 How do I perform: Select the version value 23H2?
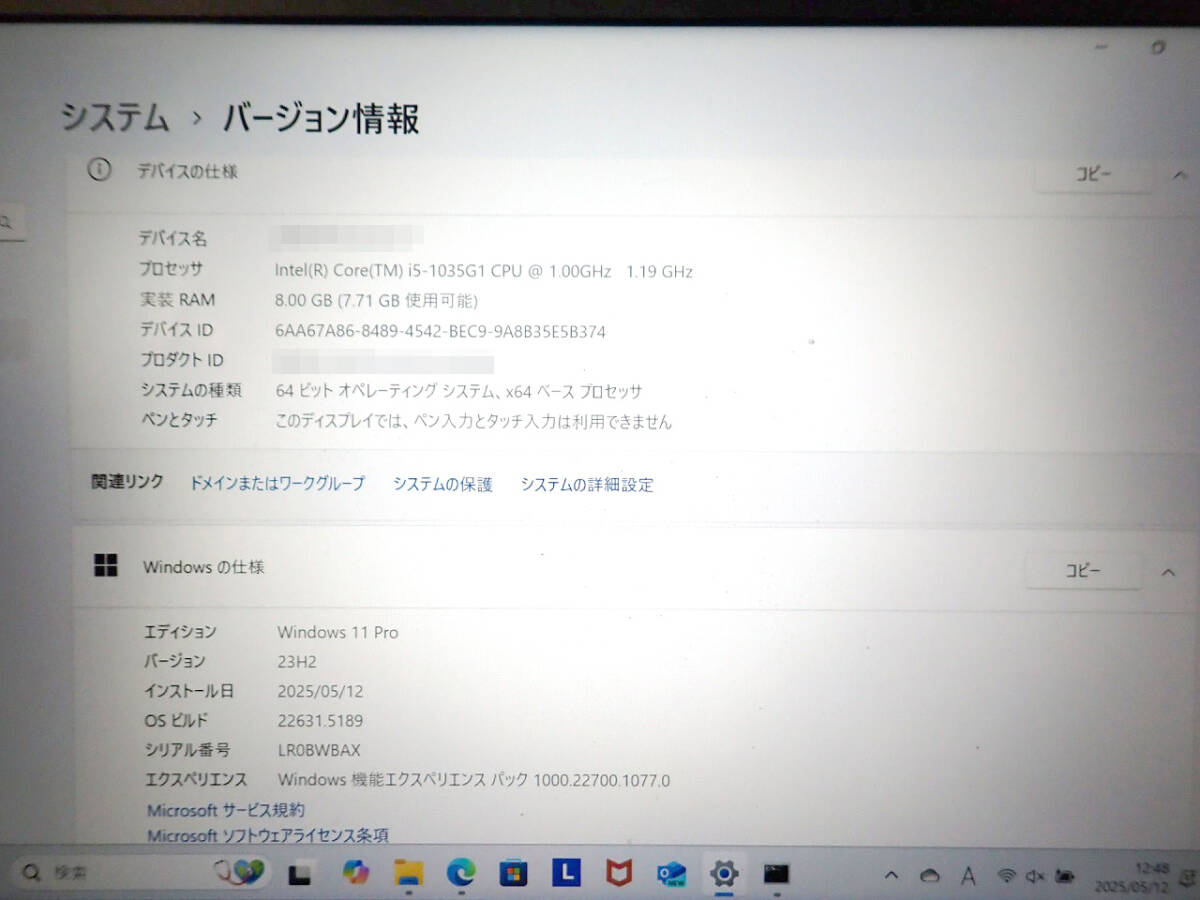[x=297, y=661]
